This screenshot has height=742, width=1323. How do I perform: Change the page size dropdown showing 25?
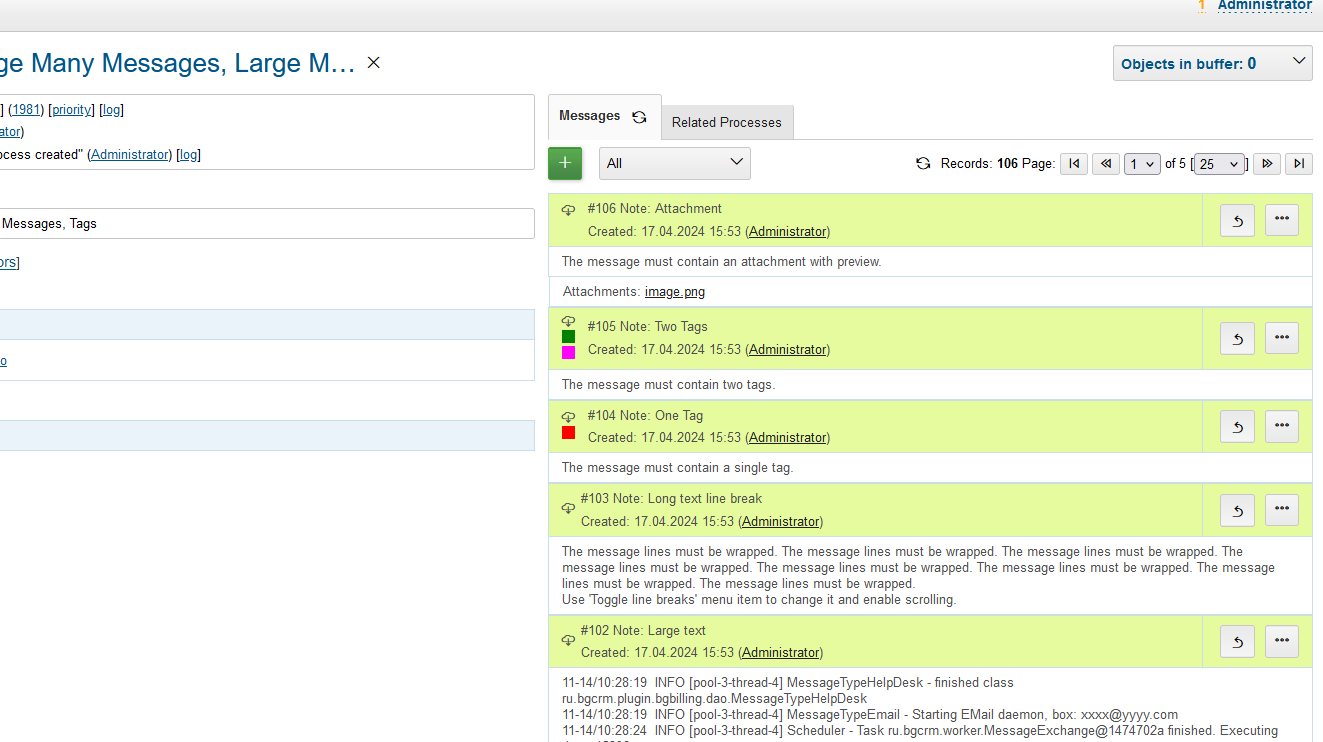pyautogui.click(x=1220, y=164)
